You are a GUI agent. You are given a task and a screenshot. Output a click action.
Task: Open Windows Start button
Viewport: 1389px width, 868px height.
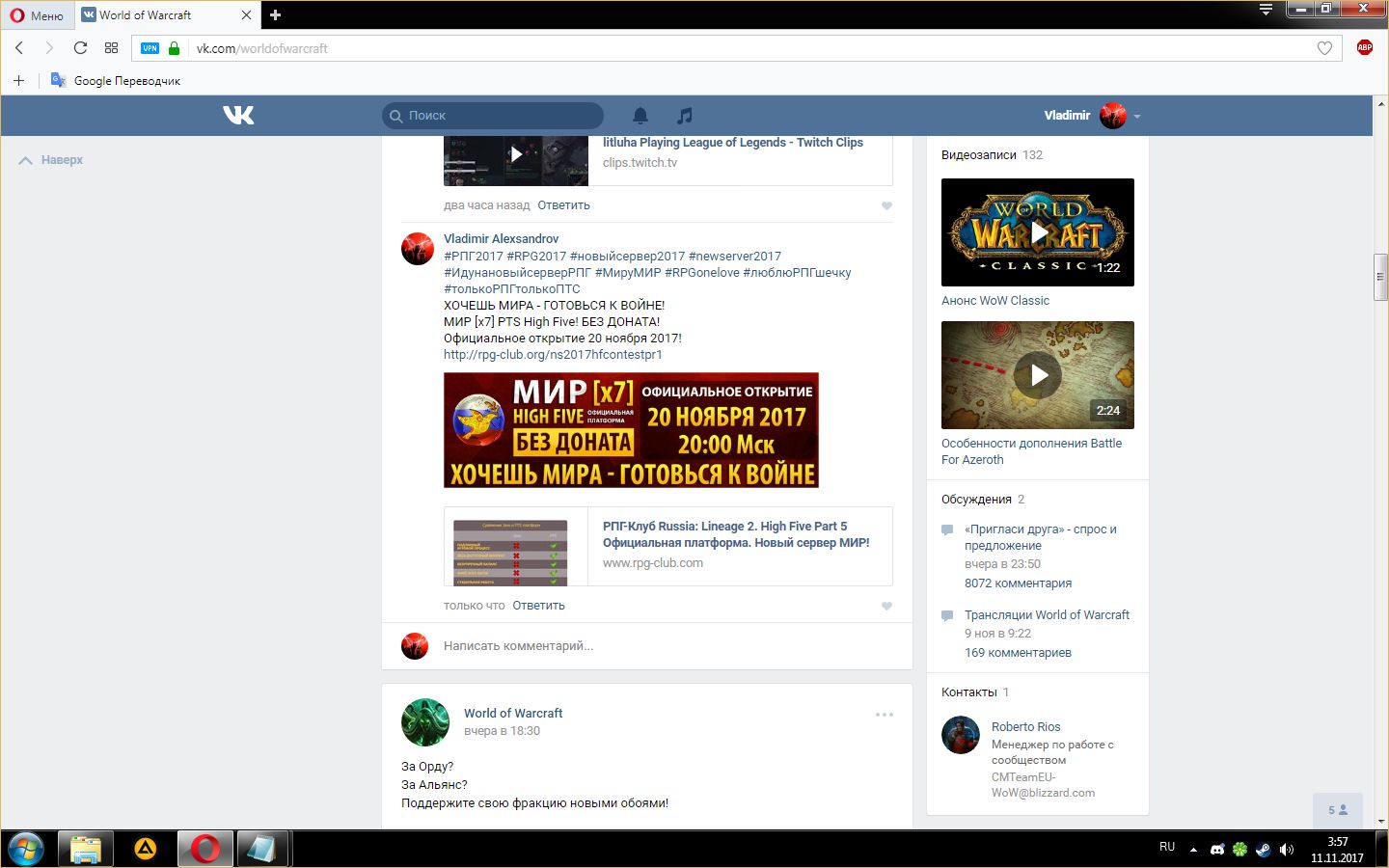pos(26,849)
